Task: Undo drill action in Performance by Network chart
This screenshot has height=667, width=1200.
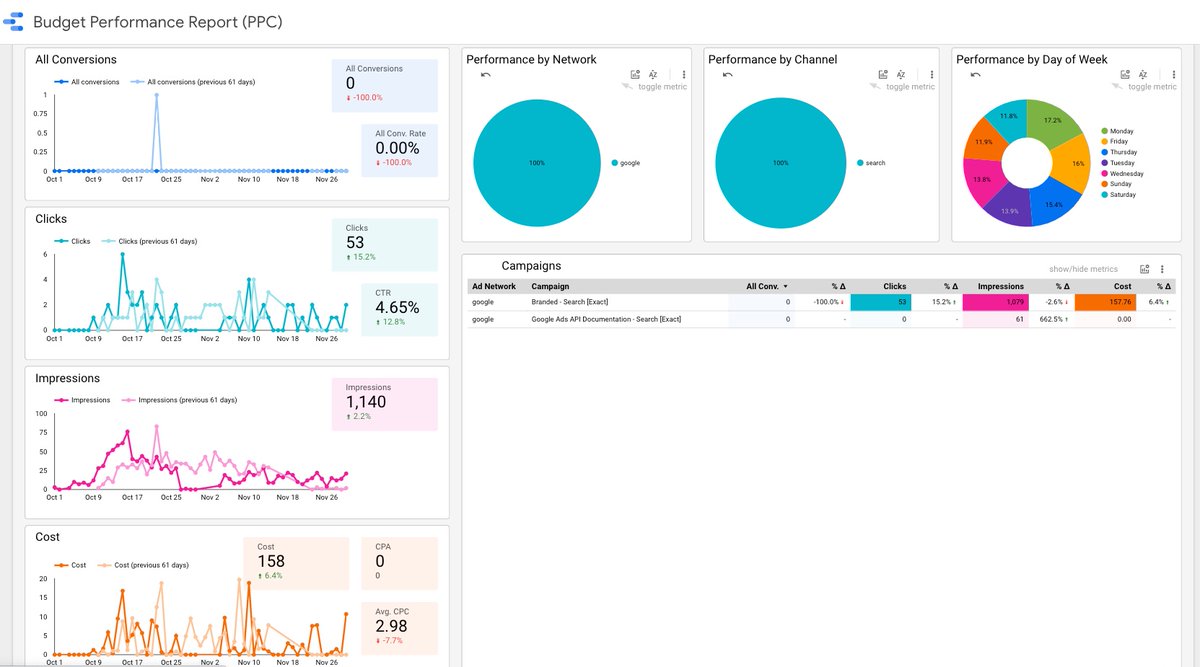Action: click(x=486, y=74)
